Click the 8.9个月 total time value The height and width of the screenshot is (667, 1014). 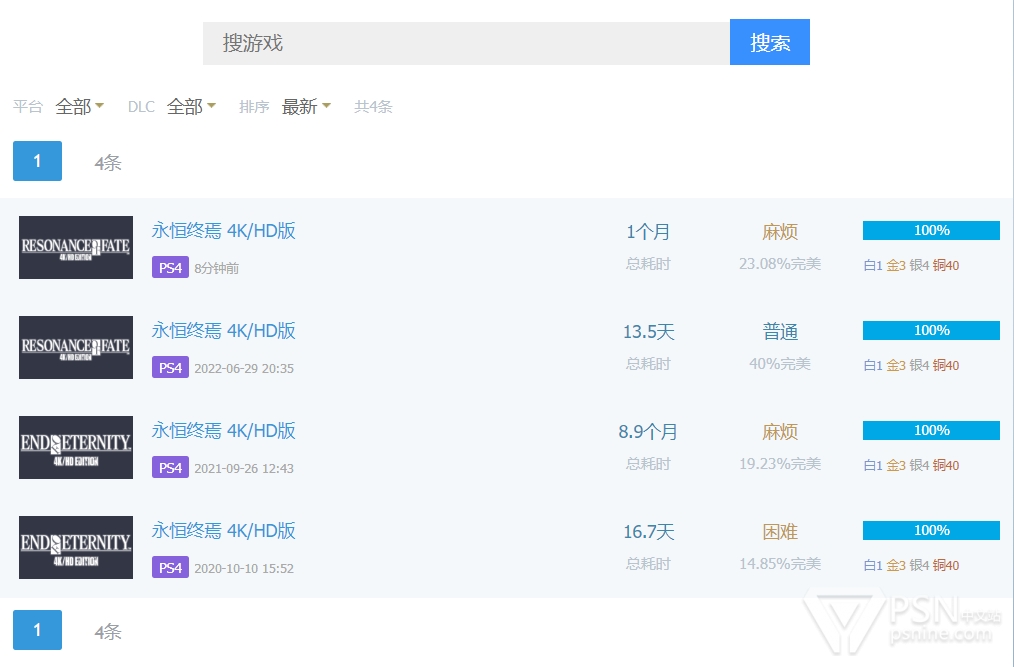(648, 432)
